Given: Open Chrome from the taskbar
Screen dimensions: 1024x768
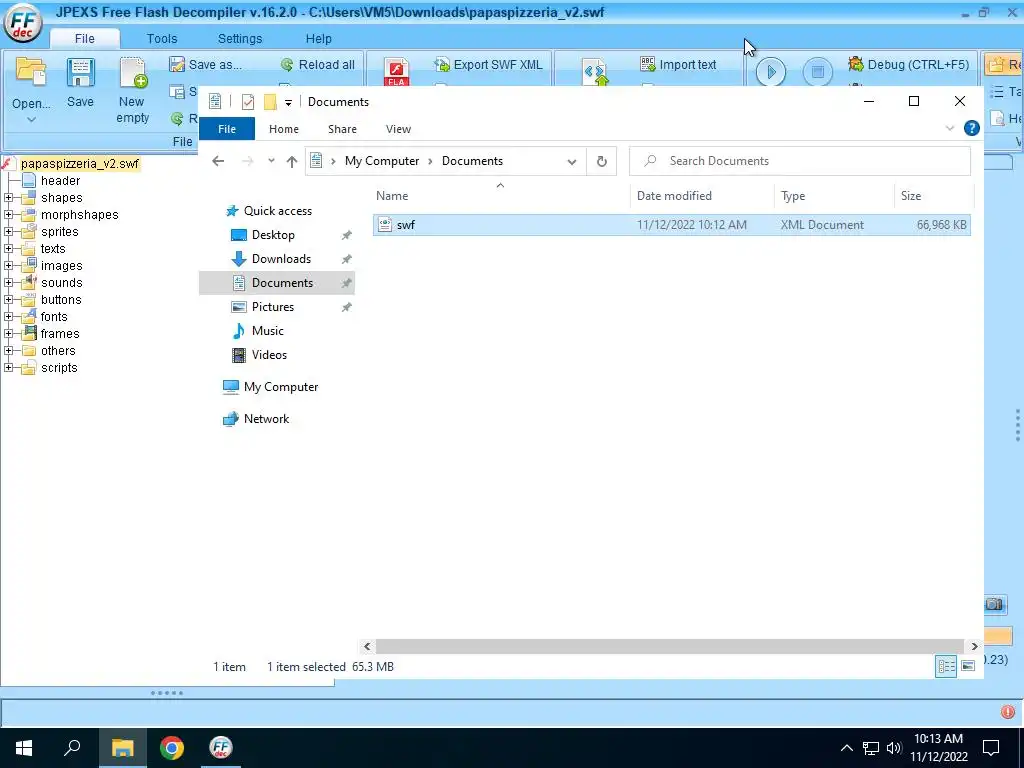Looking at the screenshot, I should point(172,748).
